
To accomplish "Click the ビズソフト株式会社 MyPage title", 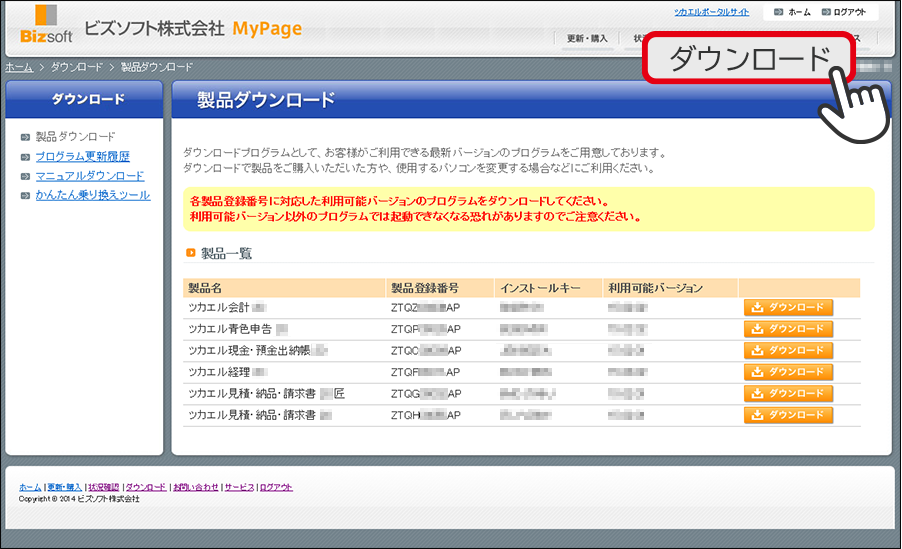I will click(x=193, y=28).
